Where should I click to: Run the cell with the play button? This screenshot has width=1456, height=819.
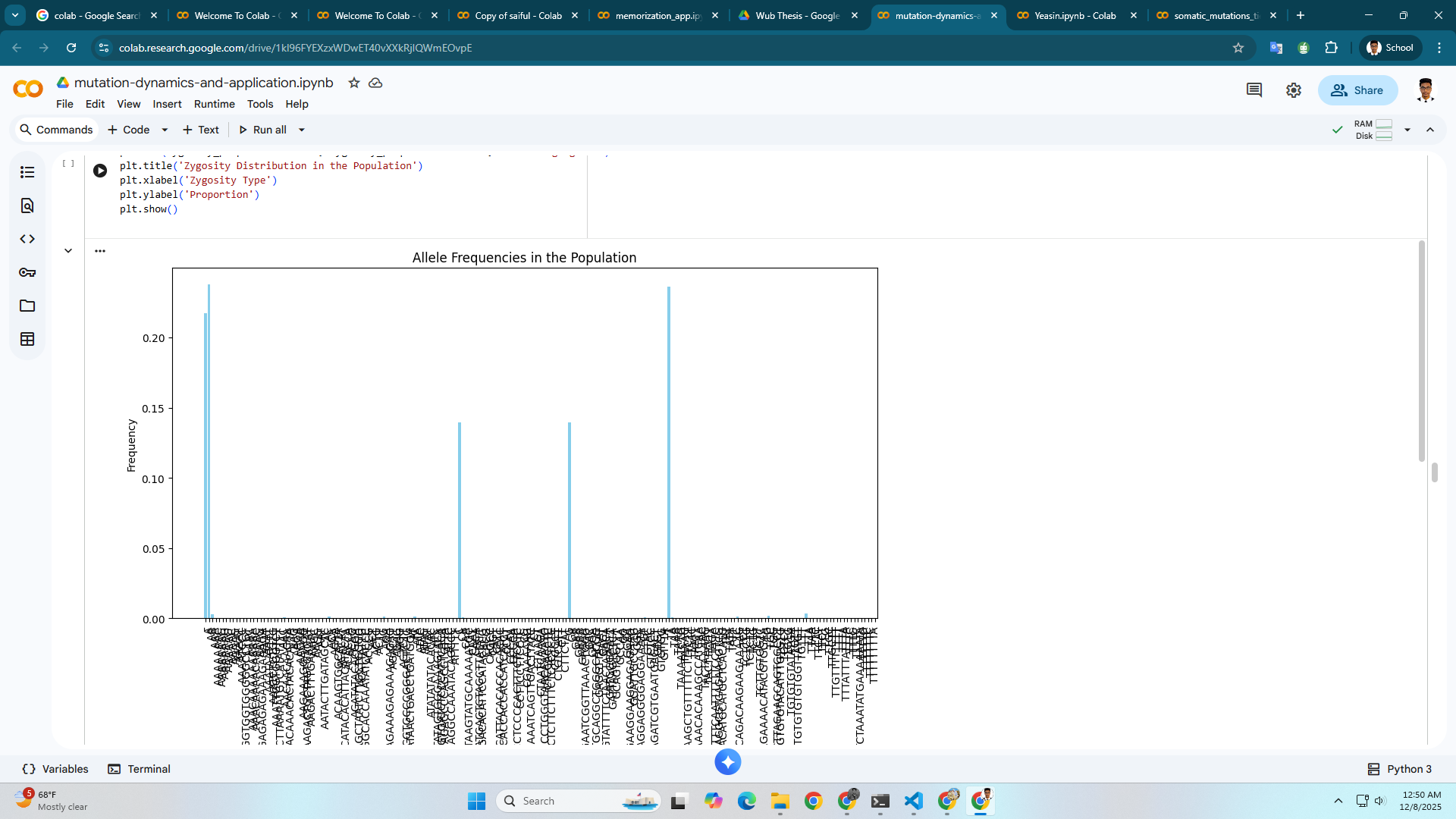(100, 171)
